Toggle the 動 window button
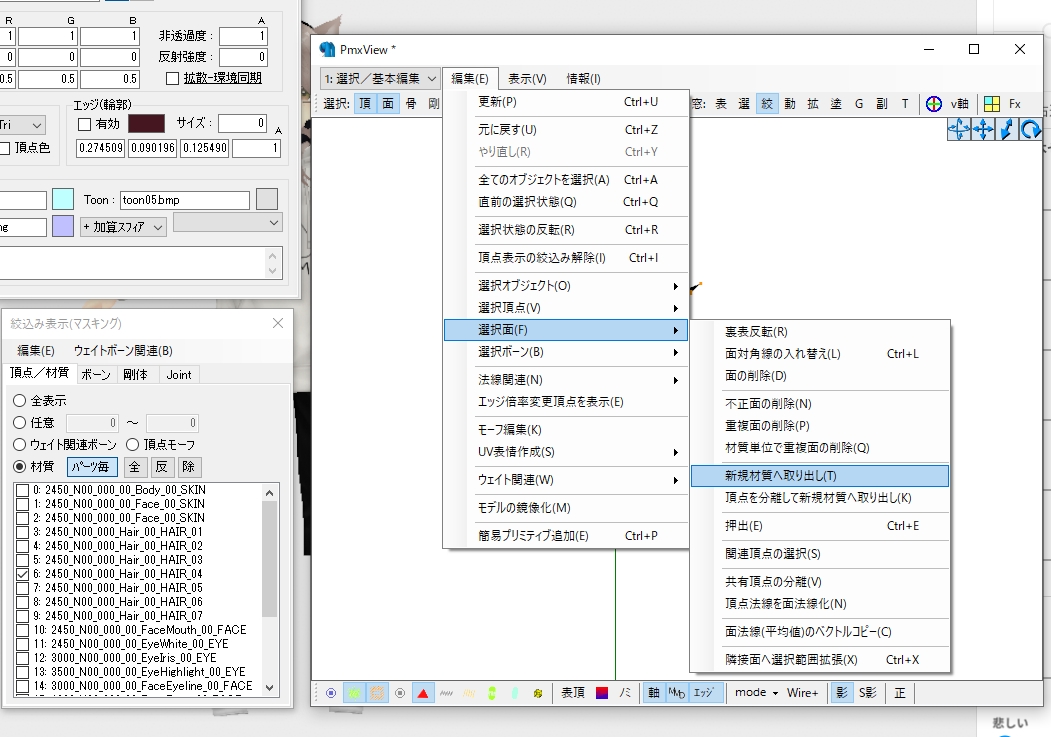The image size is (1051, 737). coord(790,104)
